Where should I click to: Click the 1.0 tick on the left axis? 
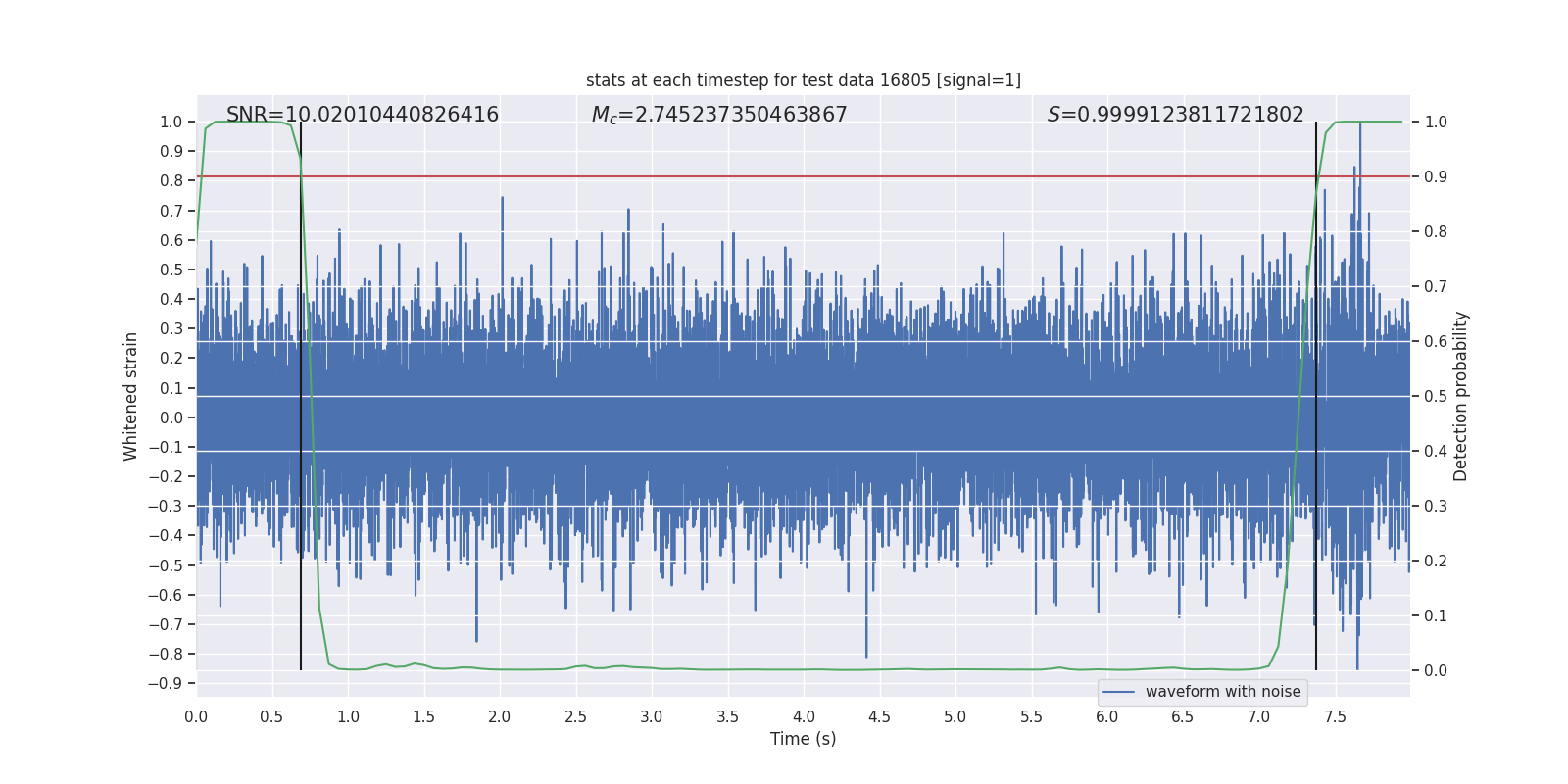pyautogui.click(x=171, y=122)
